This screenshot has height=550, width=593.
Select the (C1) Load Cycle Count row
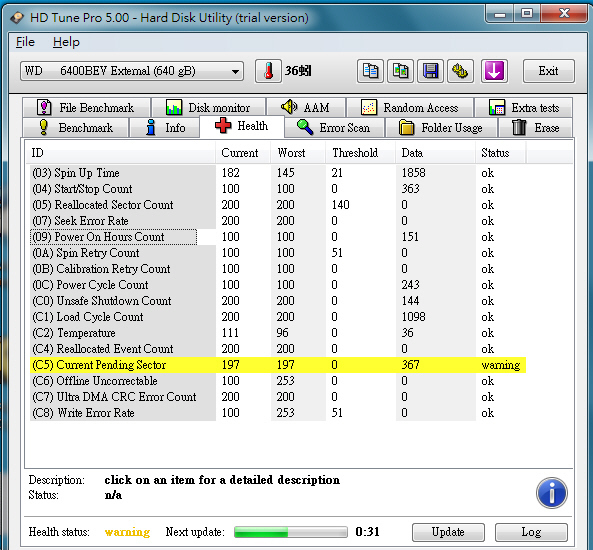pyautogui.click(x=278, y=317)
